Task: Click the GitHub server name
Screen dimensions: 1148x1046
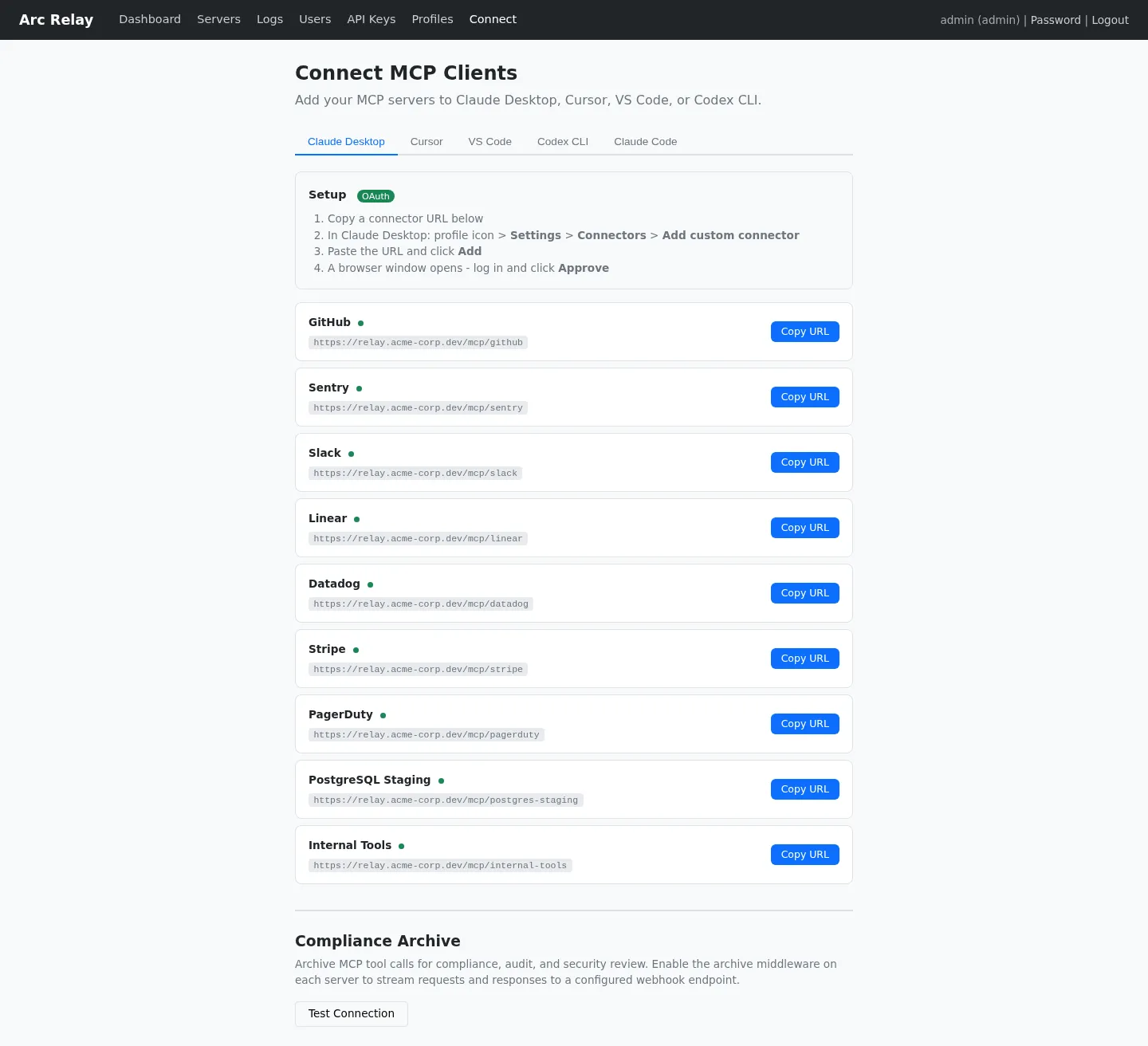Action: click(x=329, y=322)
